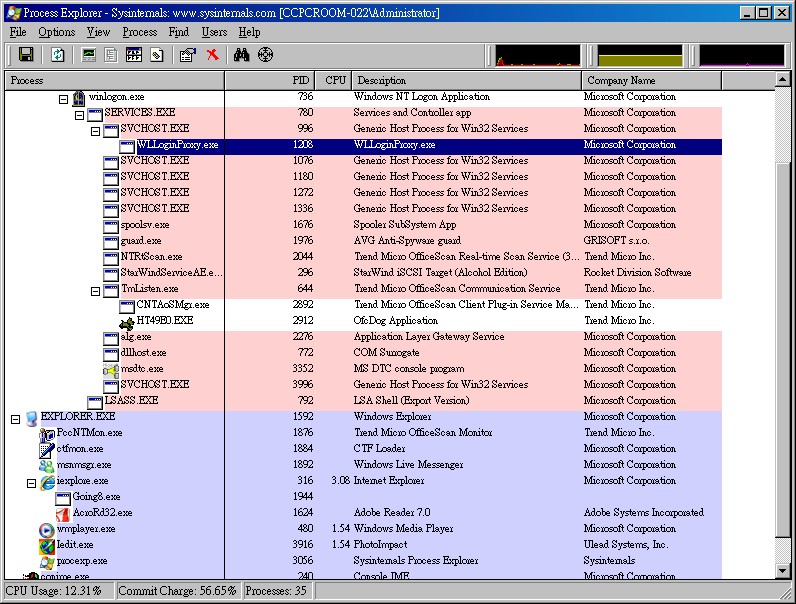
Task: Open the Help menu
Action: [249, 32]
